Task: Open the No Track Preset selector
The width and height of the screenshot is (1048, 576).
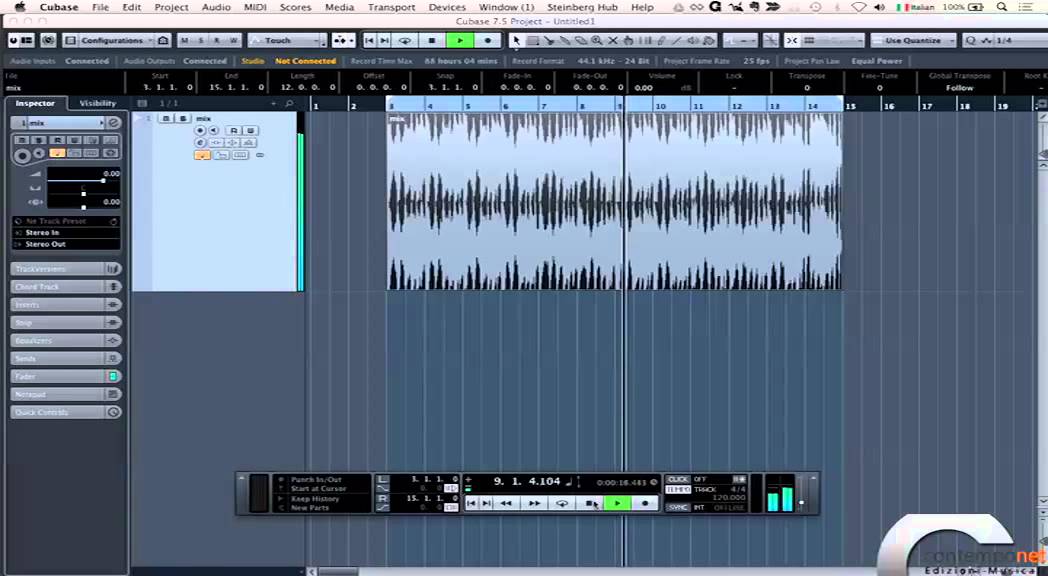Action: tap(66, 221)
